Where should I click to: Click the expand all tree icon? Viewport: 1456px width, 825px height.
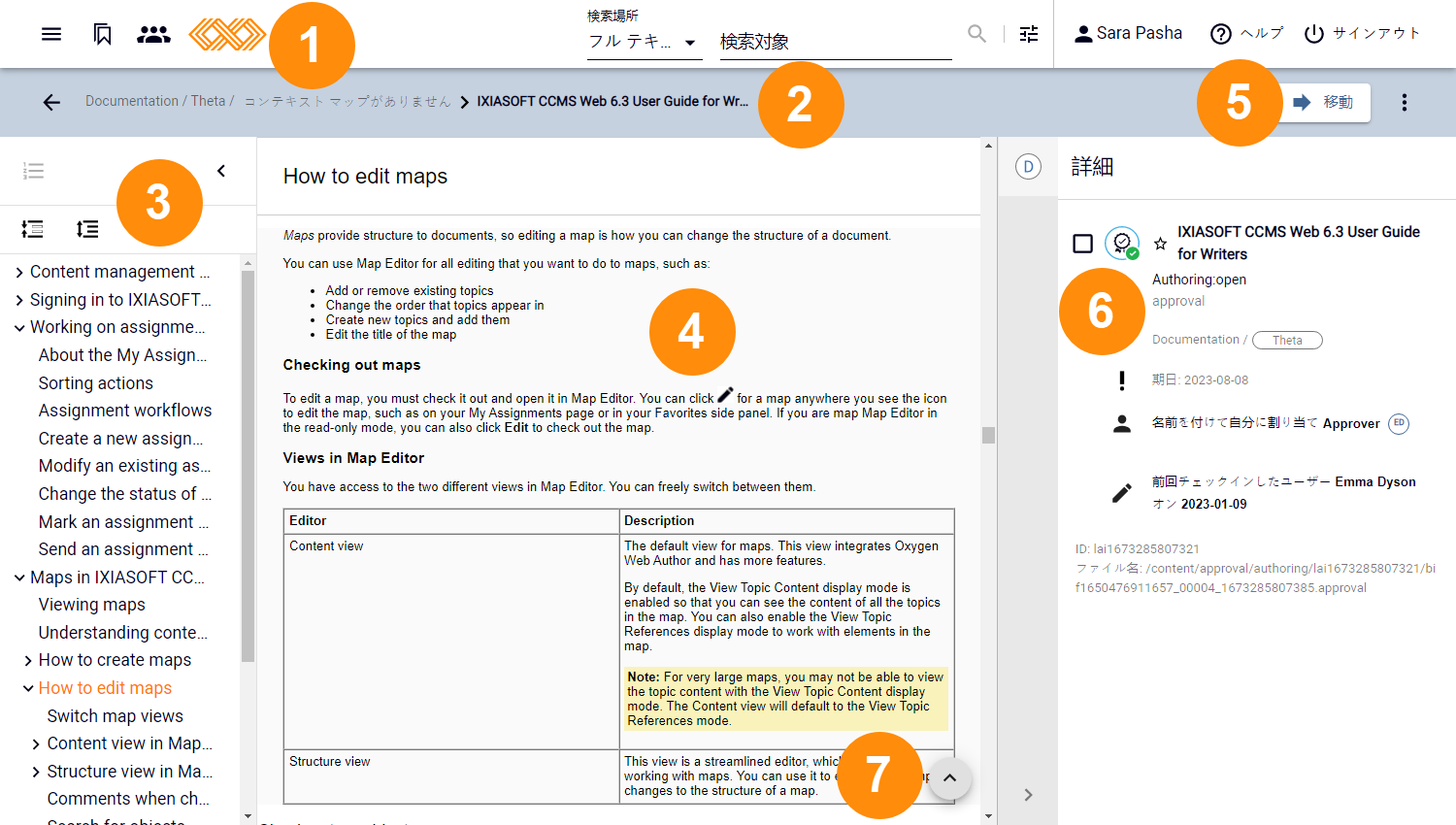click(87, 229)
